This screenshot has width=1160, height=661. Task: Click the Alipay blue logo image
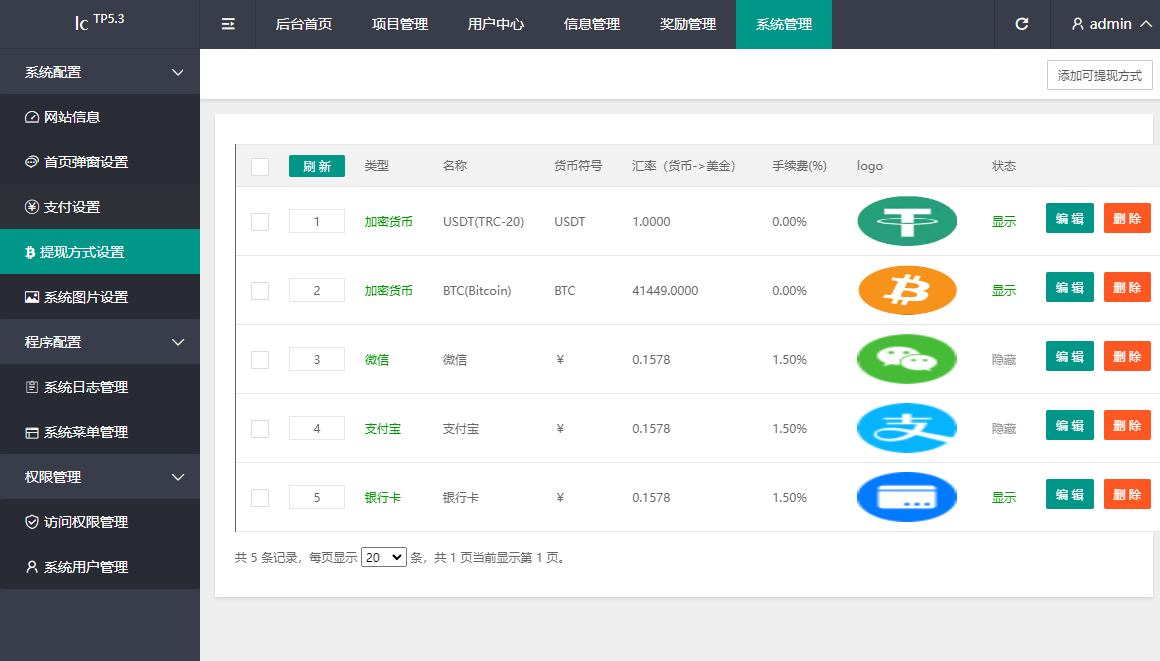[x=907, y=428]
